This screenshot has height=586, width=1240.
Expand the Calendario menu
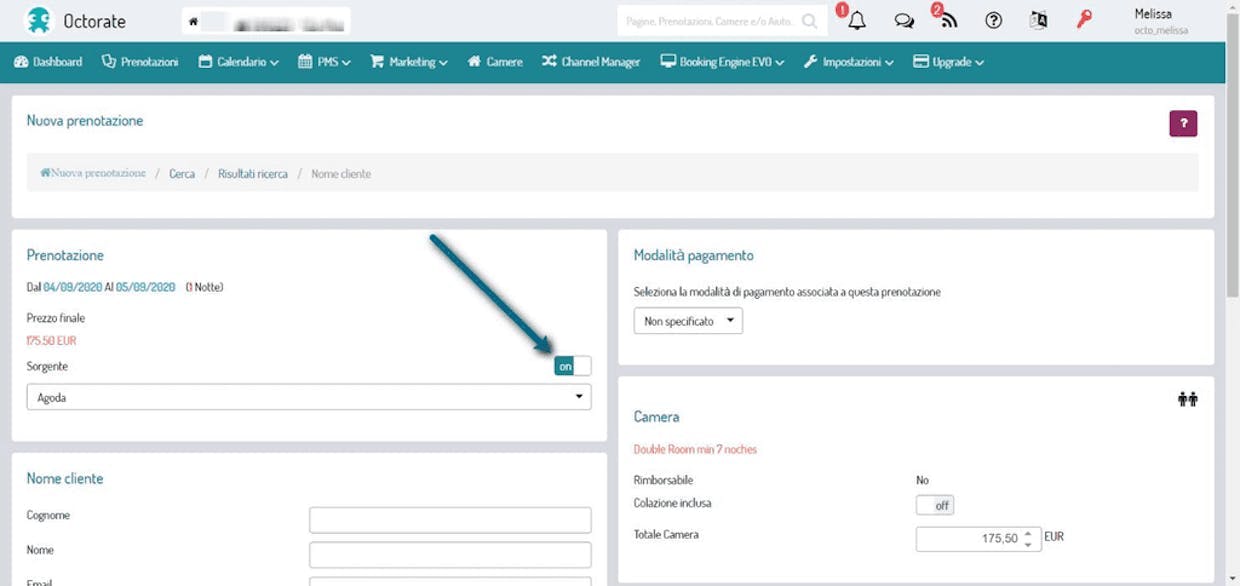(x=238, y=62)
